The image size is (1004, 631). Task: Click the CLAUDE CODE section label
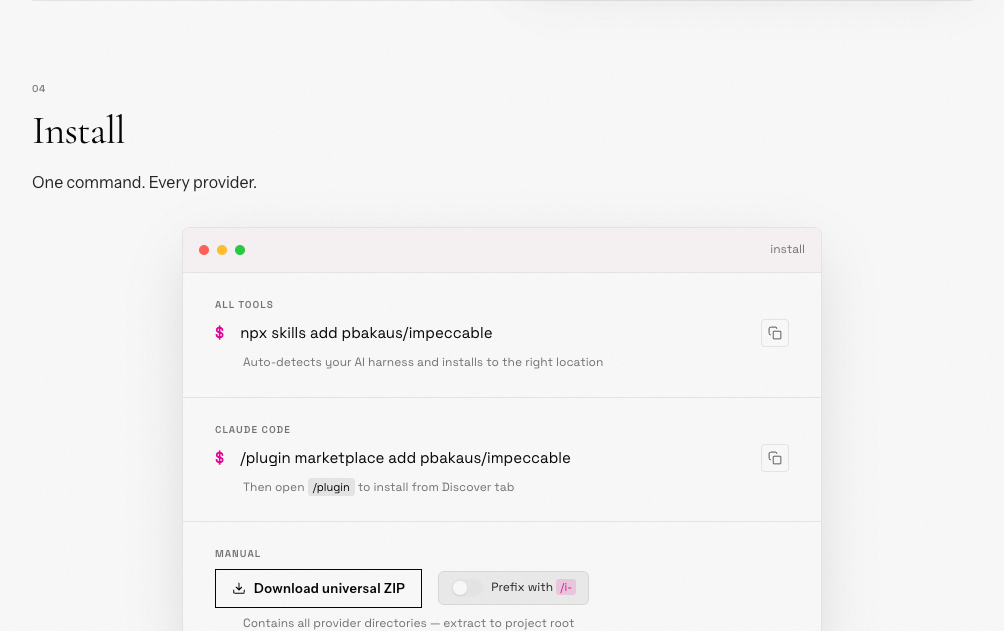(x=252, y=430)
